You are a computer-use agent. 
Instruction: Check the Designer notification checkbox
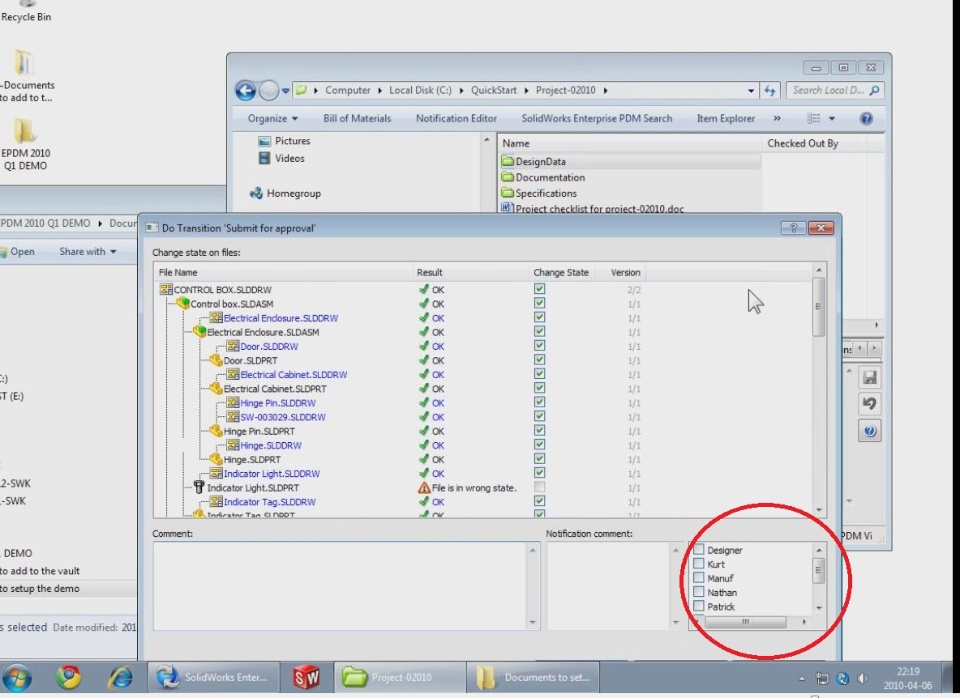pyautogui.click(x=699, y=549)
